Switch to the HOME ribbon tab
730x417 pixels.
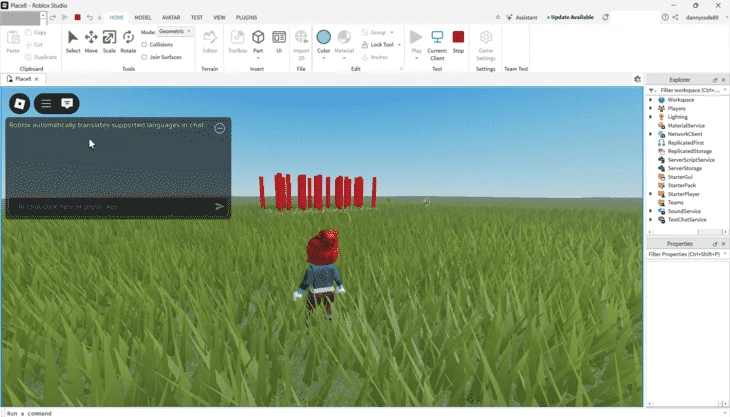click(116, 17)
